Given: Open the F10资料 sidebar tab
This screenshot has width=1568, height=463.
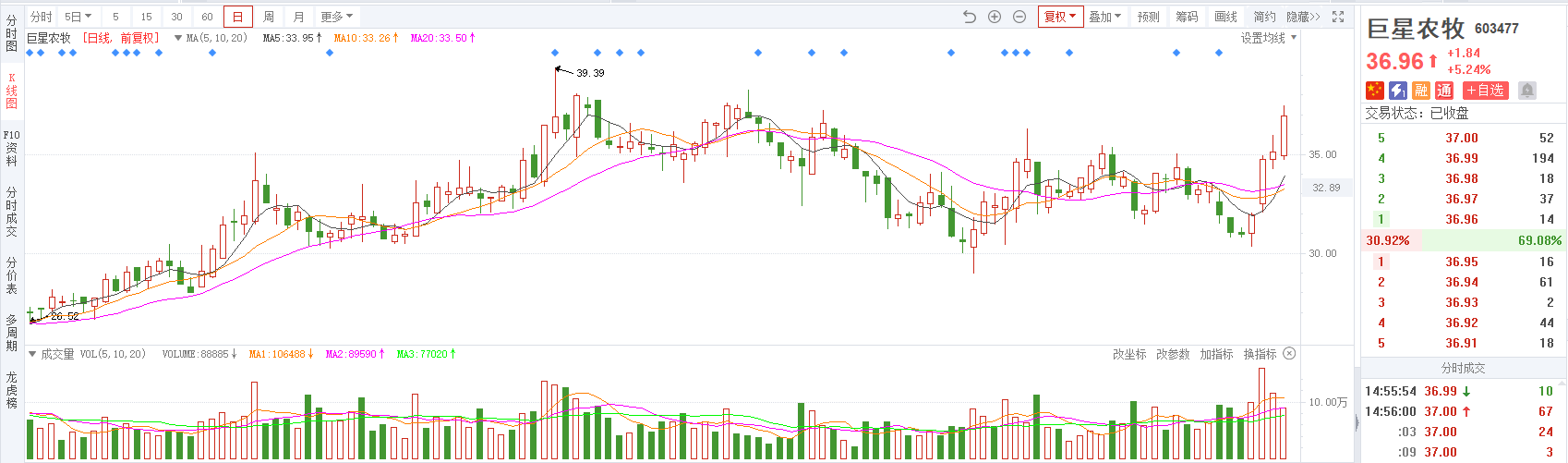Looking at the screenshot, I should 11,148.
